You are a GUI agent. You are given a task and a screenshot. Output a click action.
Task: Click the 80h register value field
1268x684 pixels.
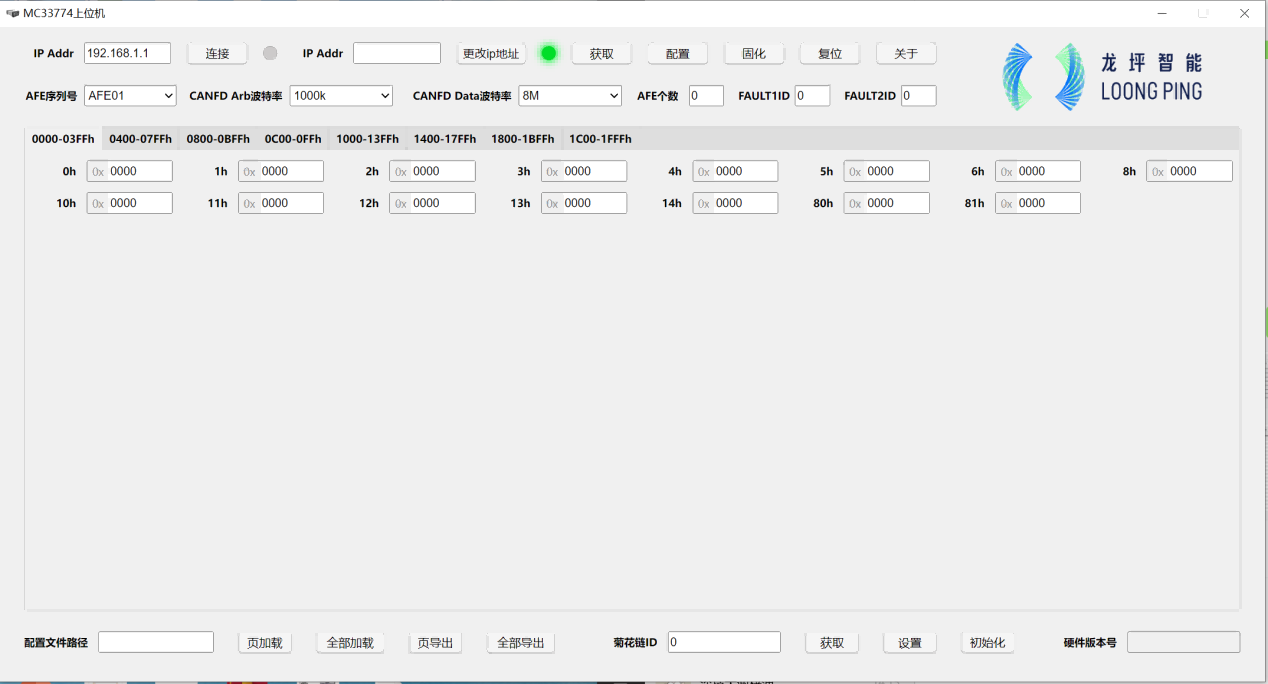coord(895,203)
